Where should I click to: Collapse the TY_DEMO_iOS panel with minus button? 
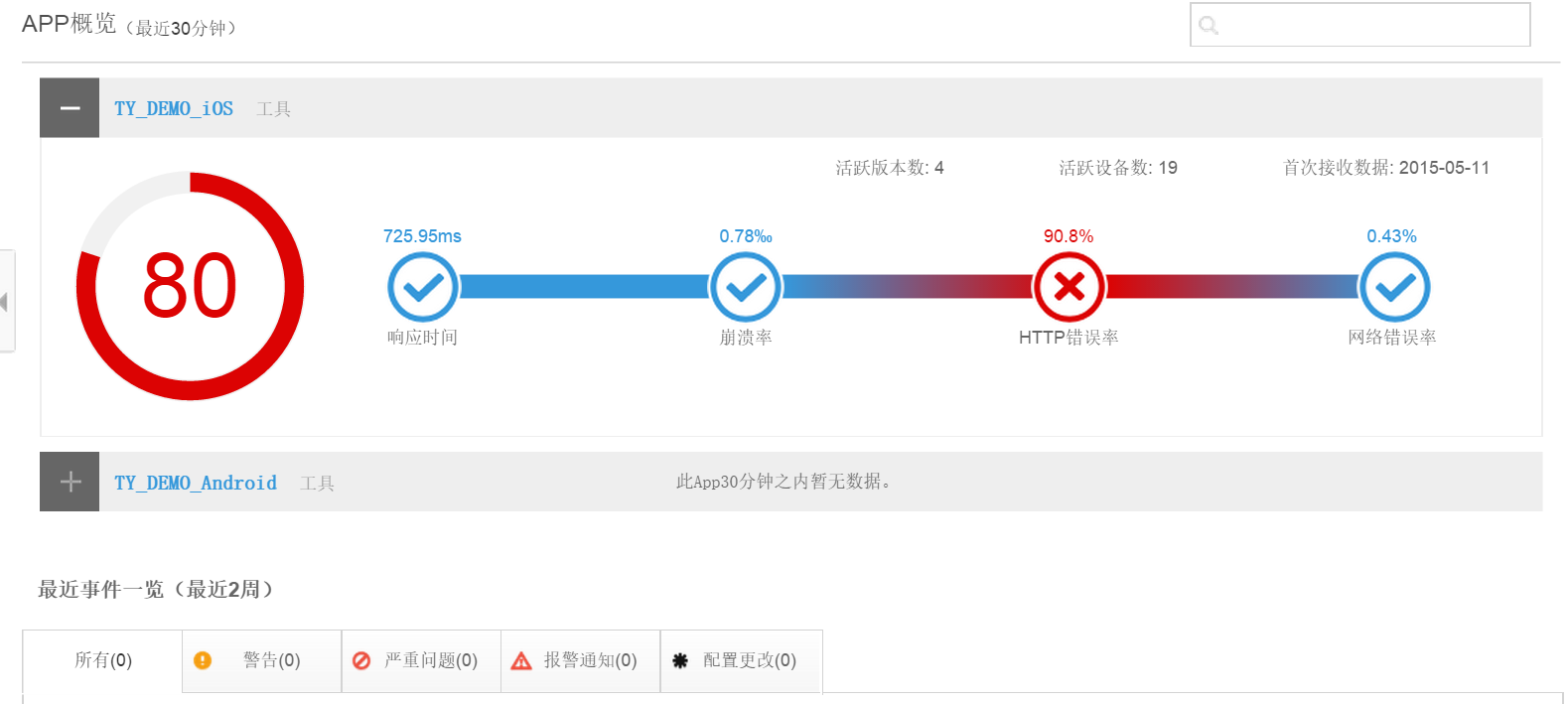[70, 107]
